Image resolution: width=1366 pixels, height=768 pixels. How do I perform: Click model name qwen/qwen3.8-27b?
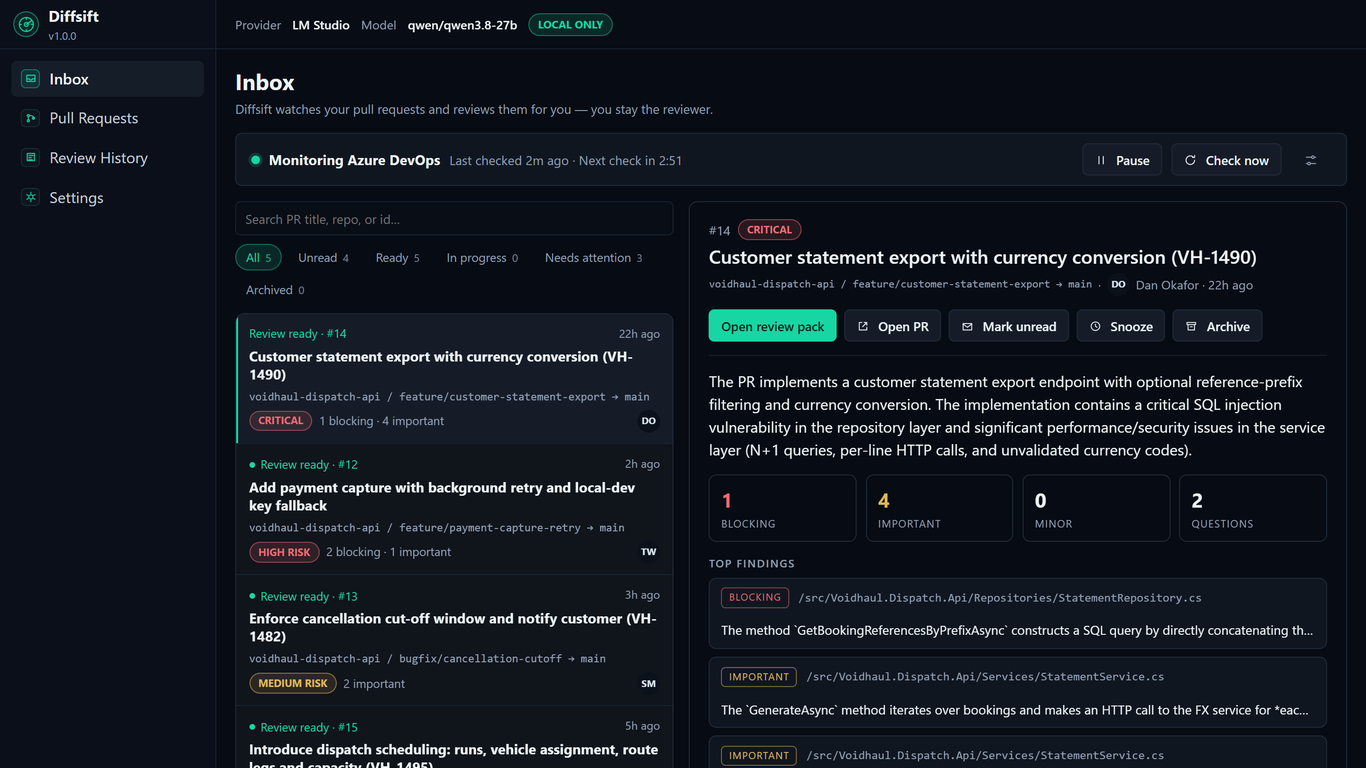click(462, 25)
